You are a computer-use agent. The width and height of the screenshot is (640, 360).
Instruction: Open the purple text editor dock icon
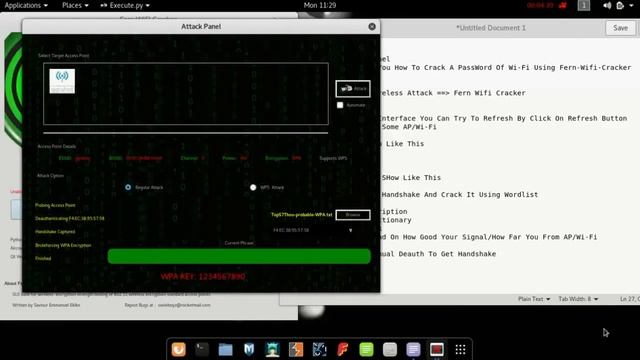coord(413,349)
